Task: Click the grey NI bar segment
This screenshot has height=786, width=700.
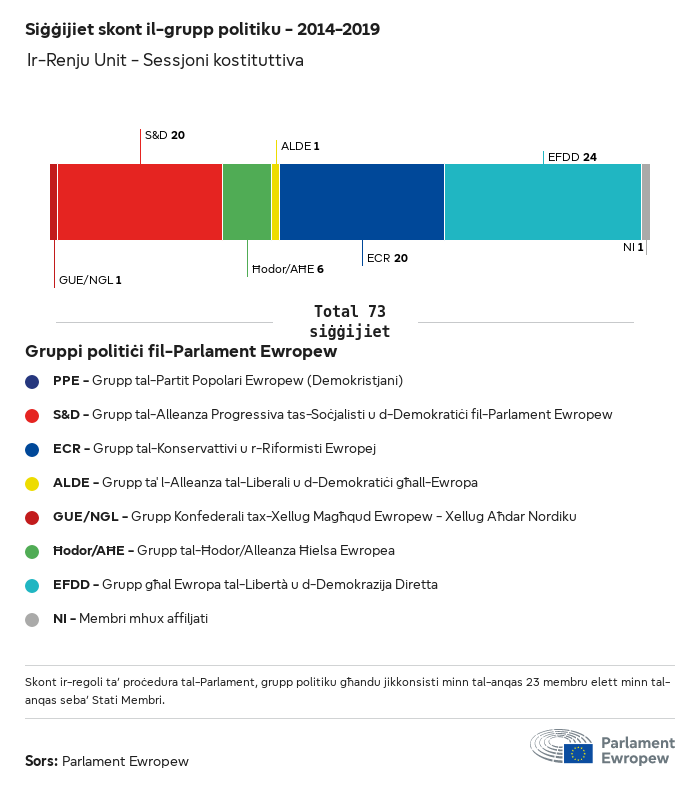Action: pos(646,202)
